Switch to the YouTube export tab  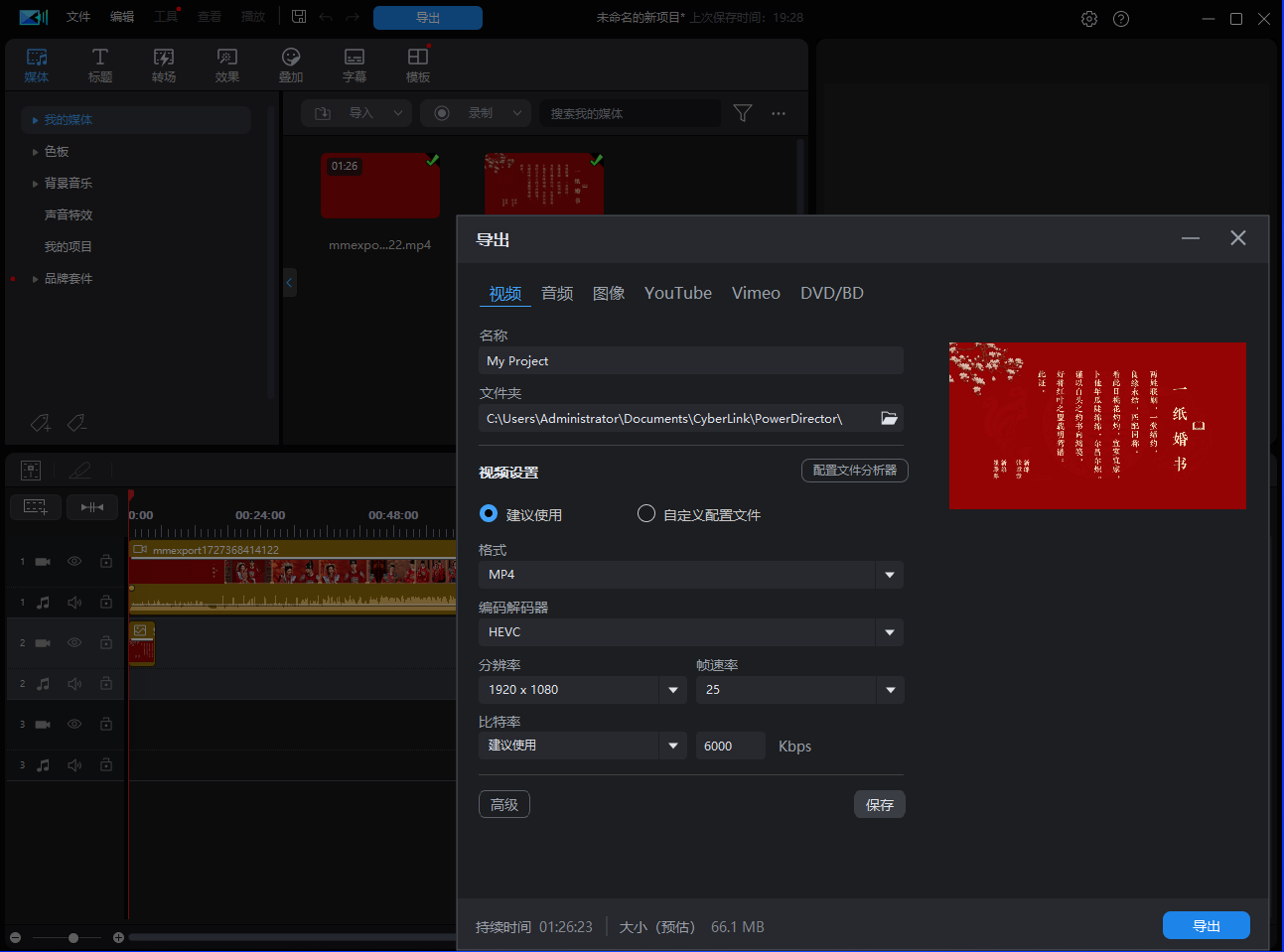click(678, 293)
